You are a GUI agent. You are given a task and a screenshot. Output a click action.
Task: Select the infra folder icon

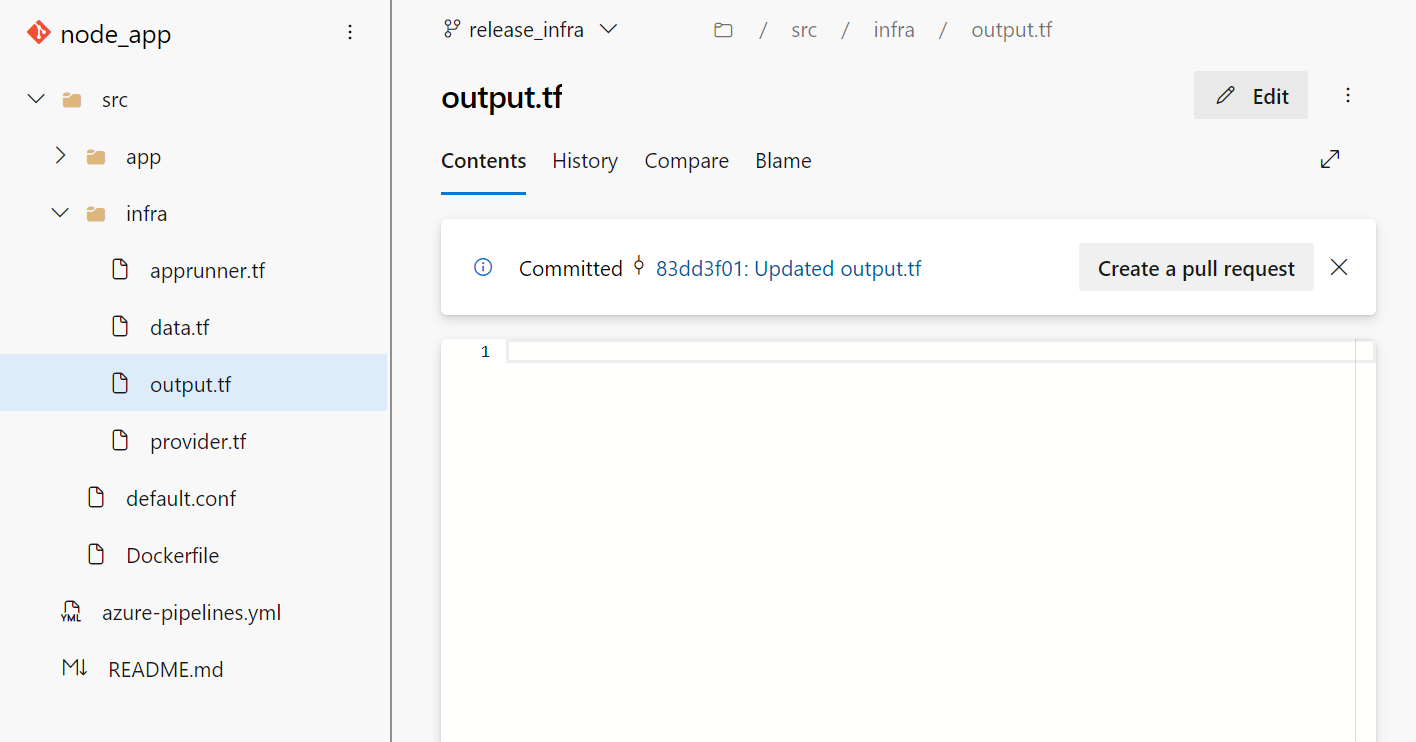point(95,214)
